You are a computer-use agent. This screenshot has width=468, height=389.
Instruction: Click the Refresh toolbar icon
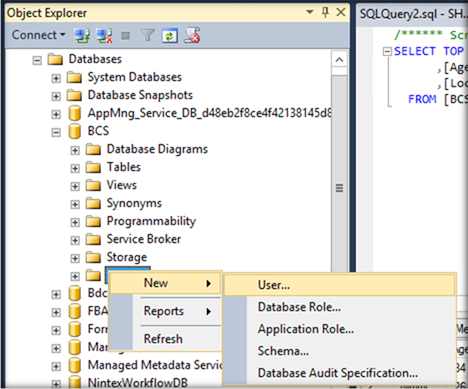[x=170, y=35]
